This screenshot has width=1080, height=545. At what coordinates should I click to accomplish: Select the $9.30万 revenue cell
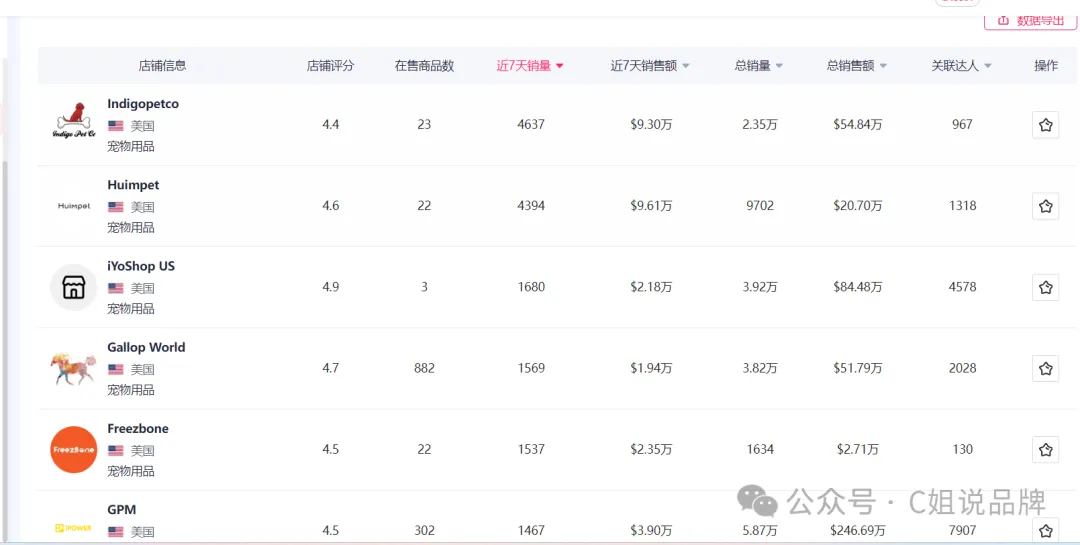point(651,125)
